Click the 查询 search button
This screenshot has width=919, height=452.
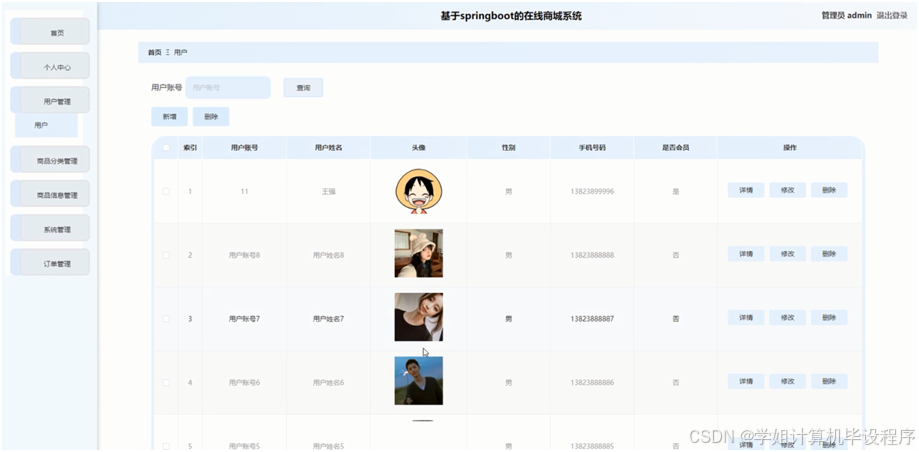coord(303,88)
